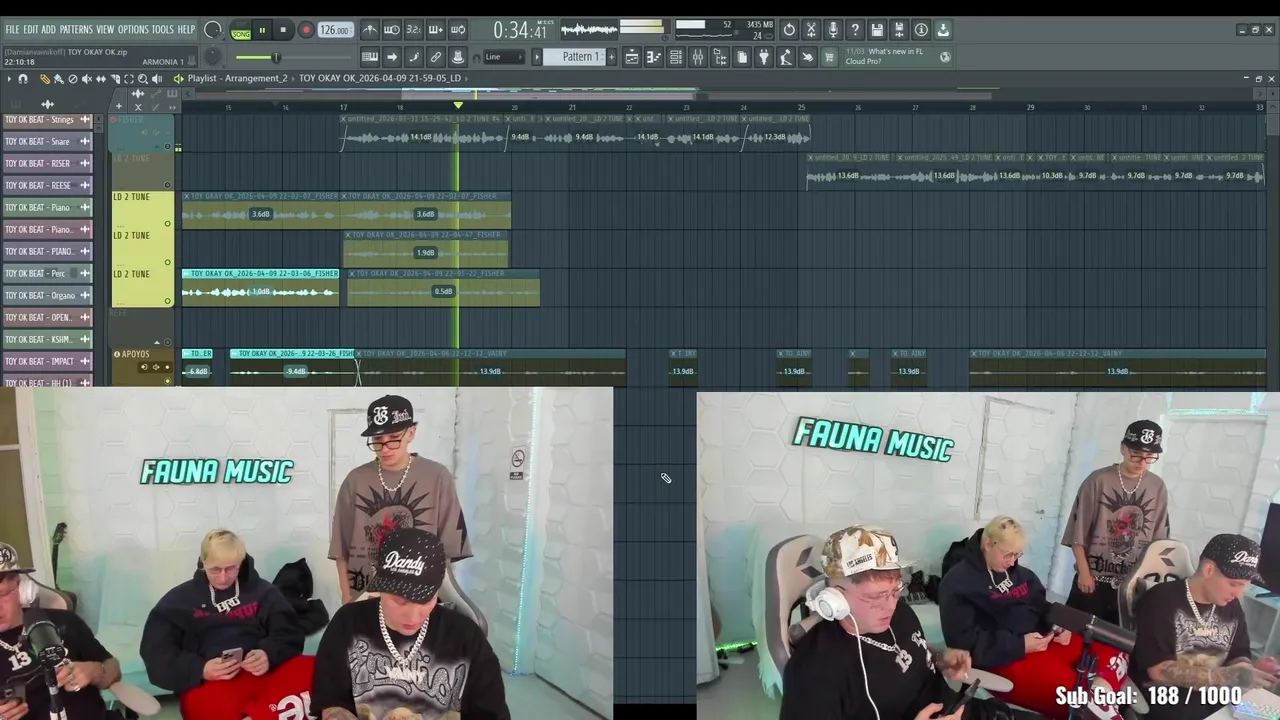This screenshot has width=1280, height=720.
Task: Open the PATTERNS menu
Action: point(76,30)
